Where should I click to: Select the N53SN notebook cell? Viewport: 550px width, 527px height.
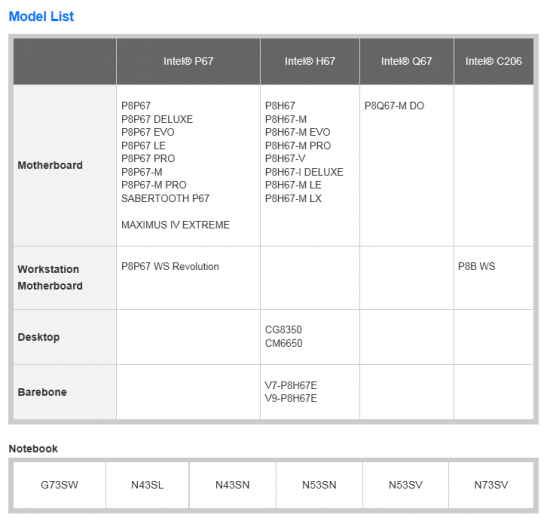coord(319,485)
